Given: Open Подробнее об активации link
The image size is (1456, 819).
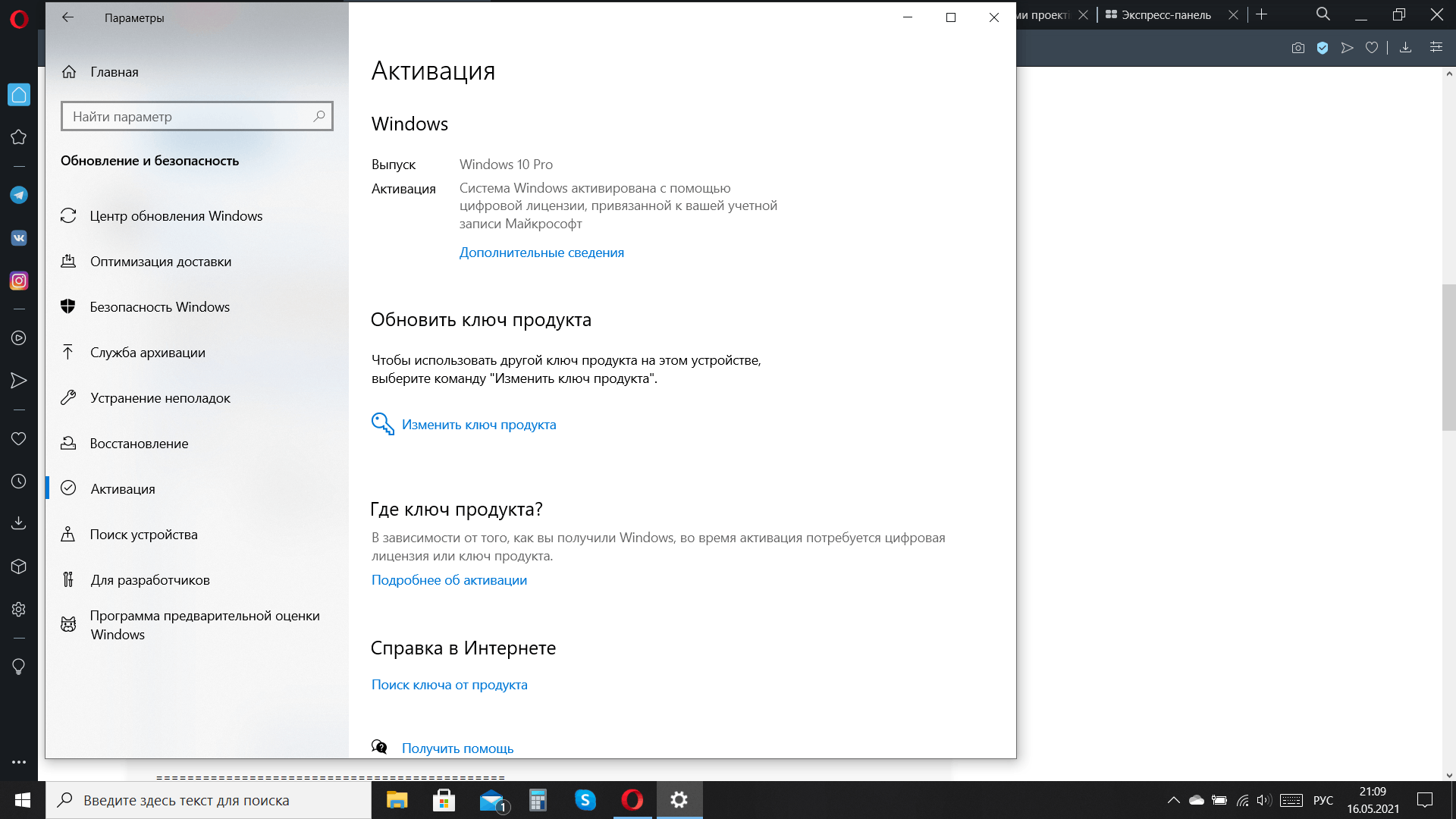Looking at the screenshot, I should [449, 580].
